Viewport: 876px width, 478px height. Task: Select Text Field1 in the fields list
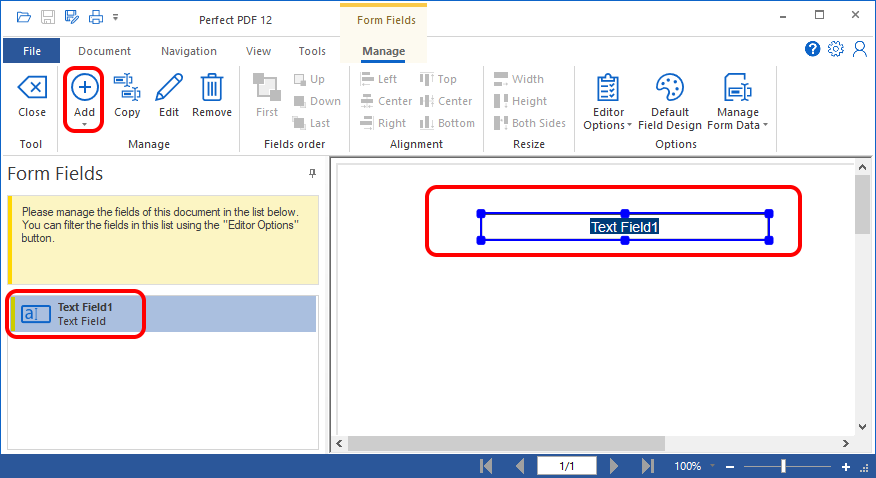click(x=163, y=314)
